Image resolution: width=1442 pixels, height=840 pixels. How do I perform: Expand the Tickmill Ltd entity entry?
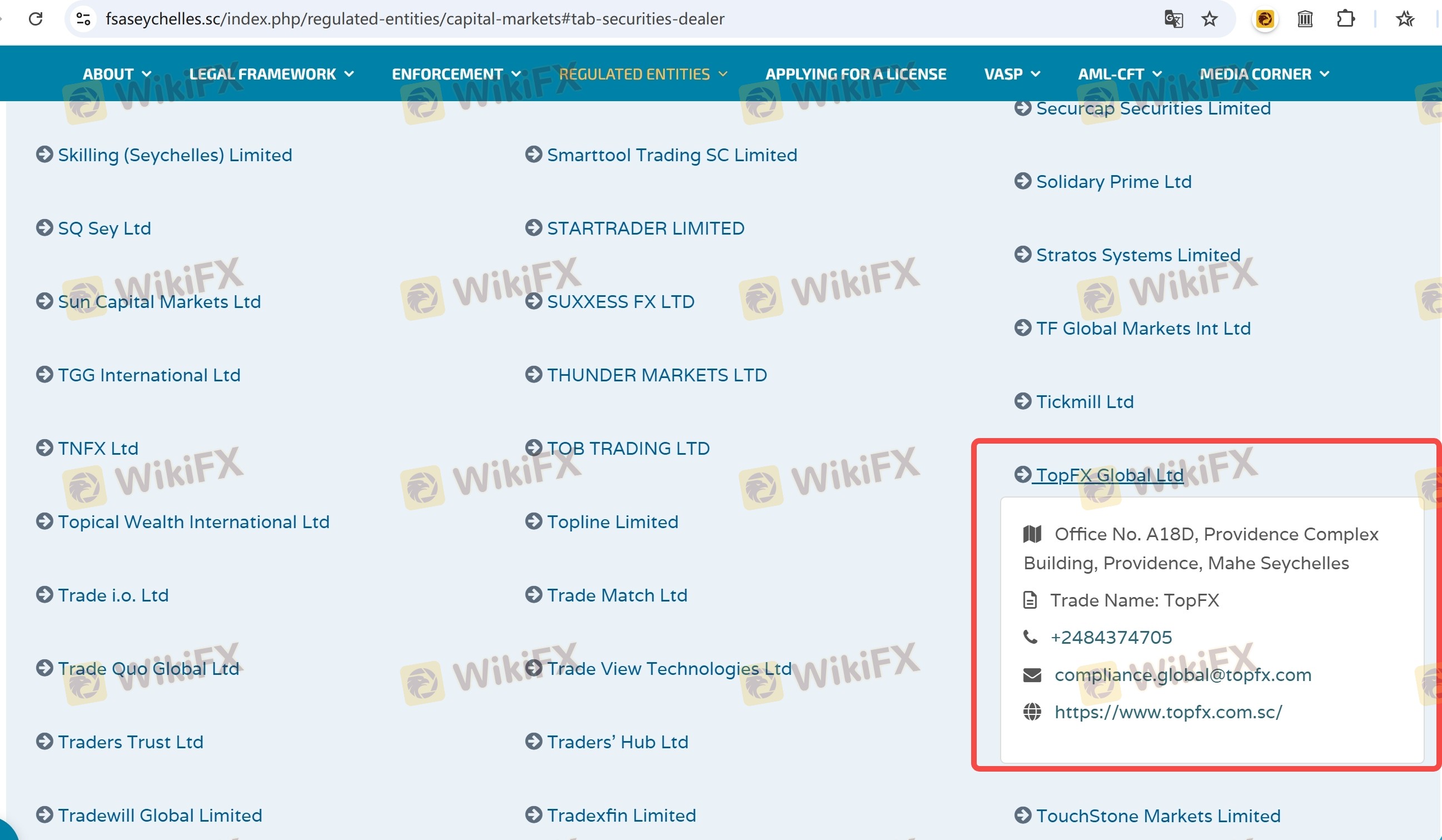point(1085,402)
